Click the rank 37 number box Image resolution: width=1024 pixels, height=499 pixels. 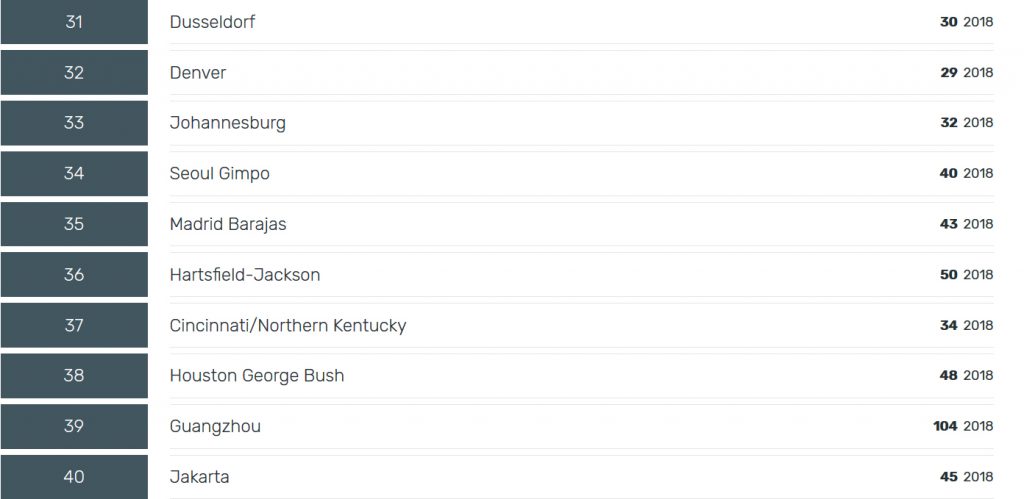coord(74,325)
